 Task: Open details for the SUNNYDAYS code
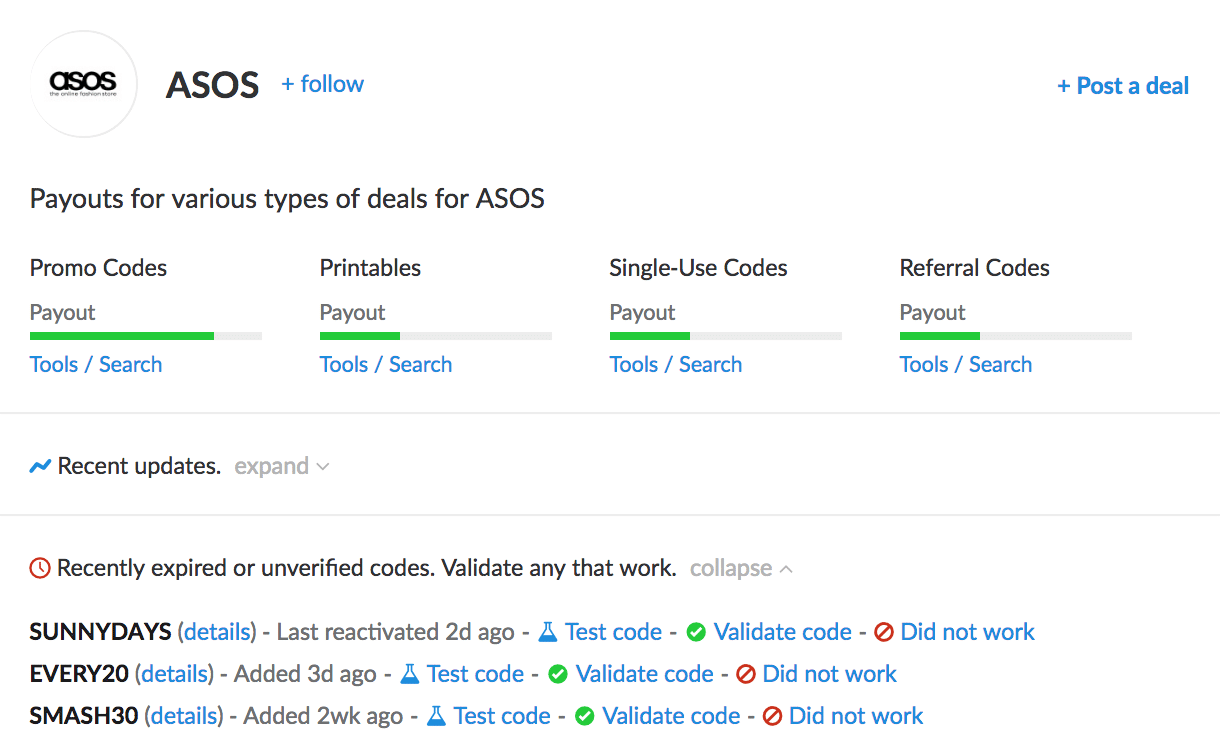217,632
